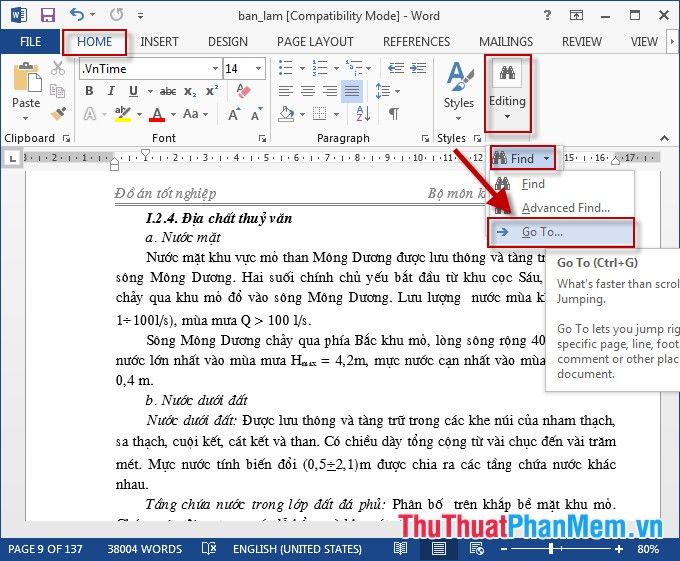This screenshot has width=680, height=561.
Task: Click the zoom in plus button
Action: click(619, 549)
